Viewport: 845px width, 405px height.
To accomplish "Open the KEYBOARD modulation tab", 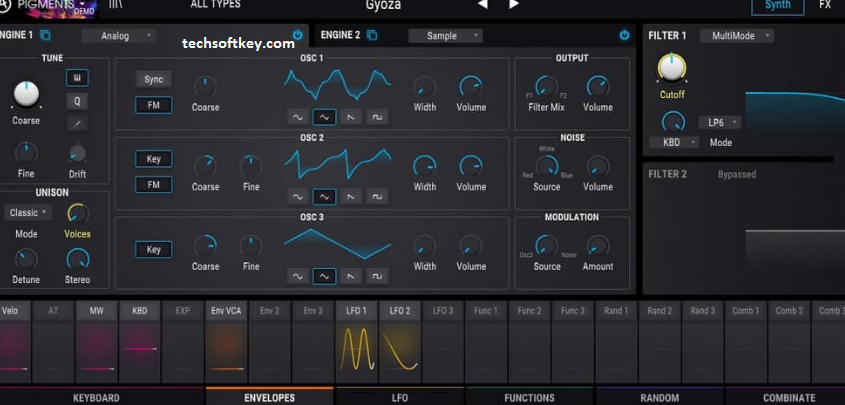I will pyautogui.click(x=96, y=397).
